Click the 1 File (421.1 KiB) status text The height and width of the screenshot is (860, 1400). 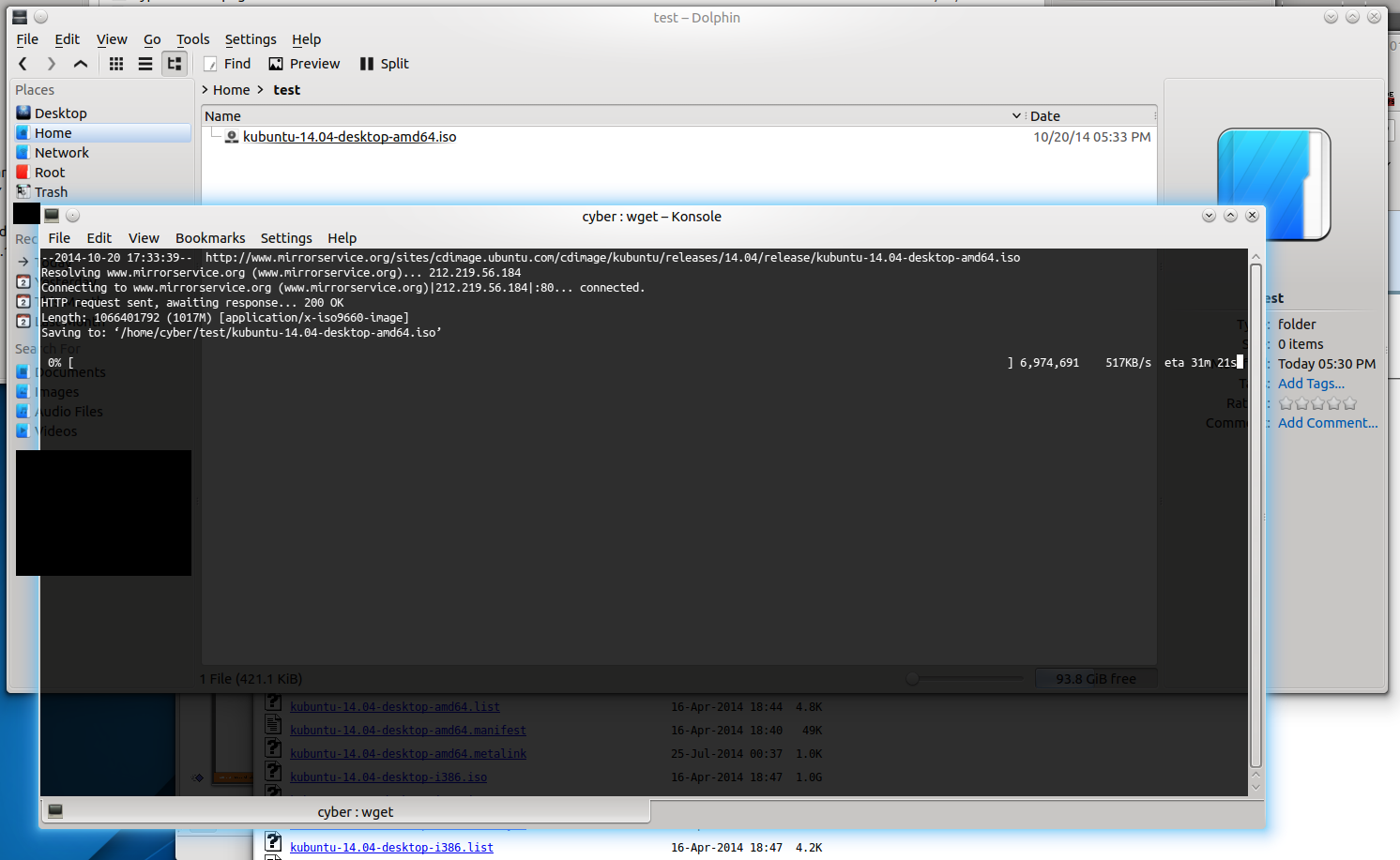(251, 678)
